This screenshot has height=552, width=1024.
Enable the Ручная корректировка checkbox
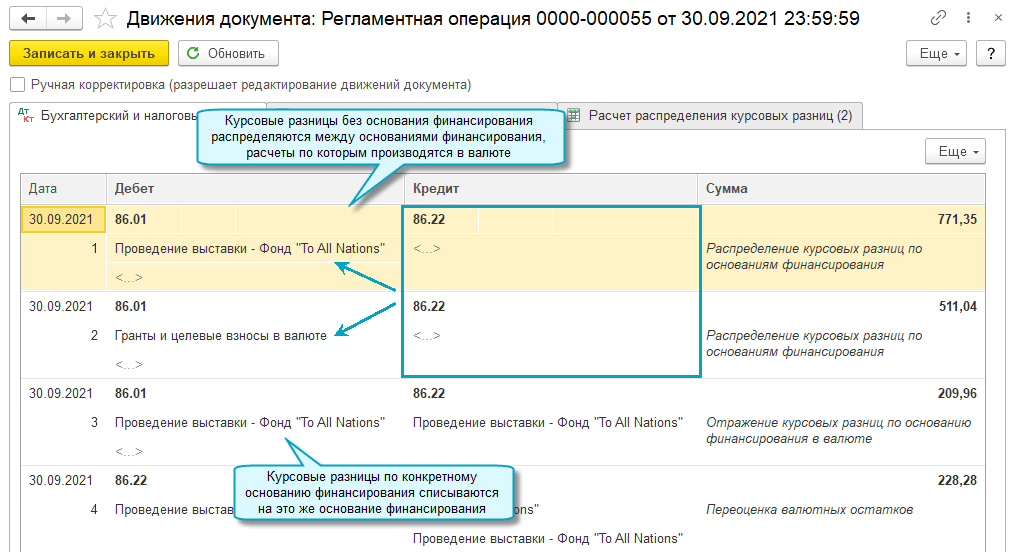click(18, 84)
